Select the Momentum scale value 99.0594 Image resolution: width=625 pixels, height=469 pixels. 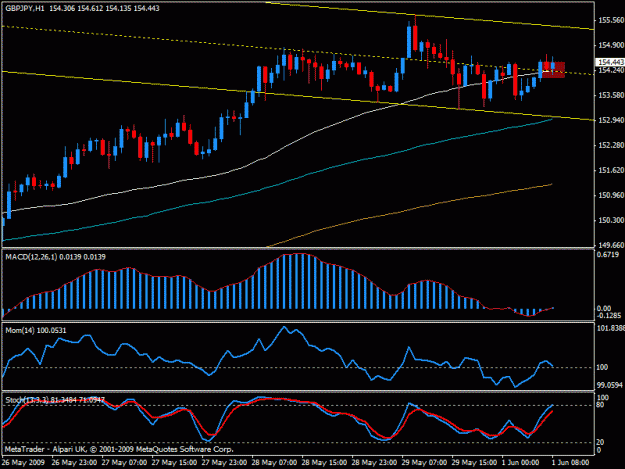point(609,385)
